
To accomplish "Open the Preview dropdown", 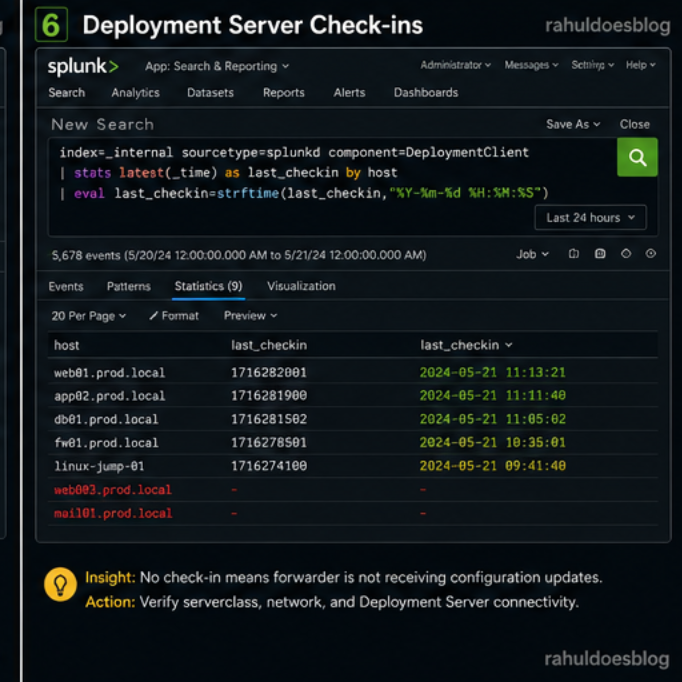I will [250, 316].
